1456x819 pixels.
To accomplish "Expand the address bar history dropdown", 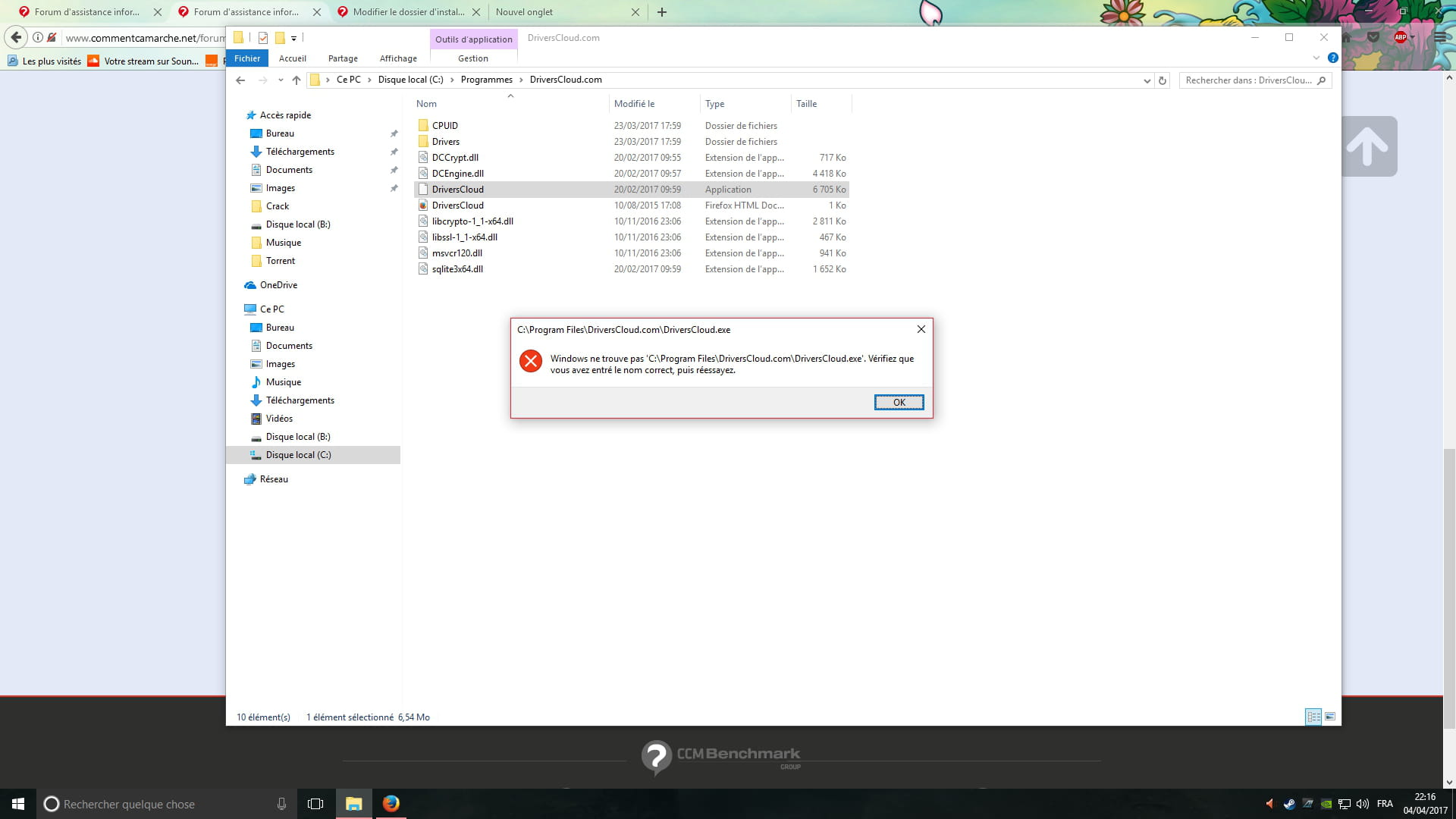I will click(x=1147, y=80).
